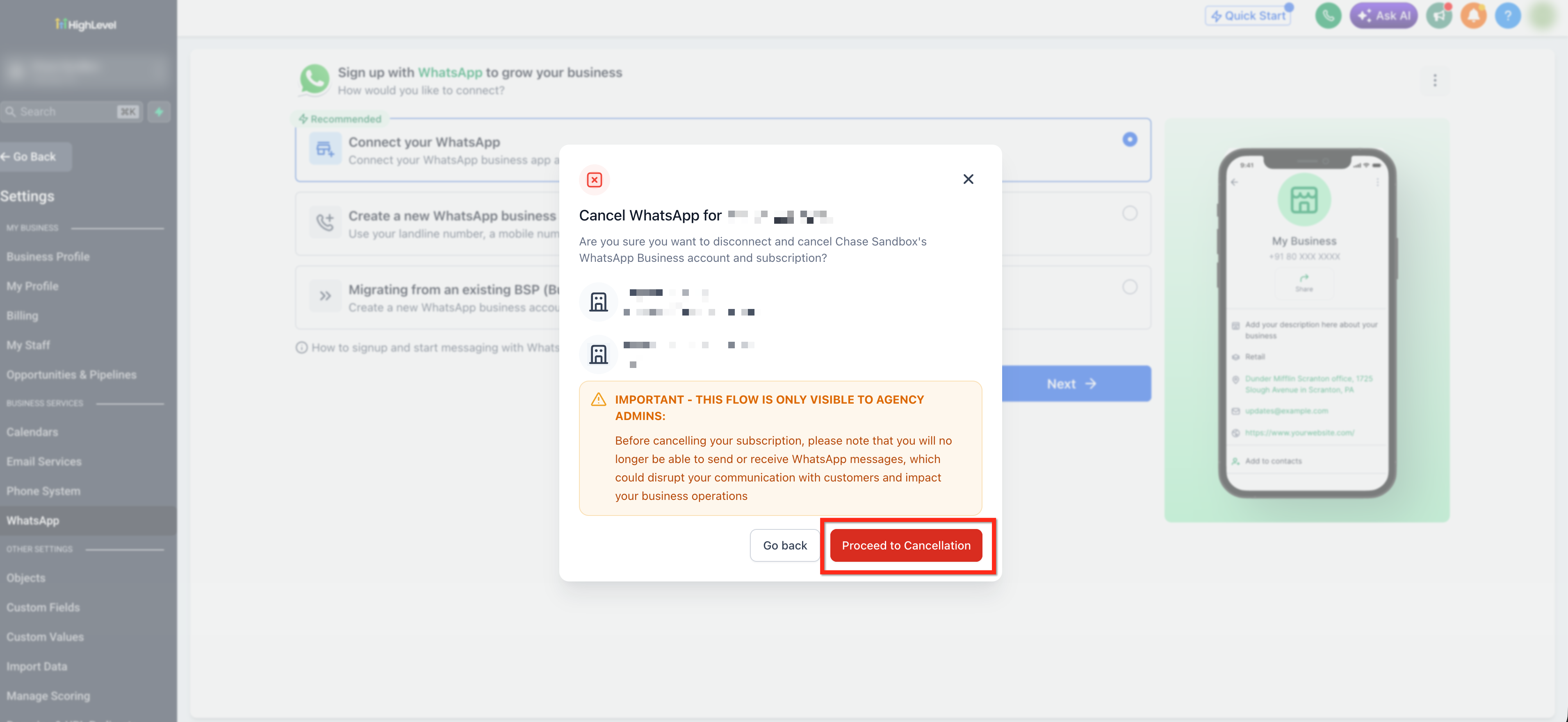Image resolution: width=1568 pixels, height=722 pixels.
Task: Click the yourwebsite.com link in preview
Action: (x=1299, y=433)
